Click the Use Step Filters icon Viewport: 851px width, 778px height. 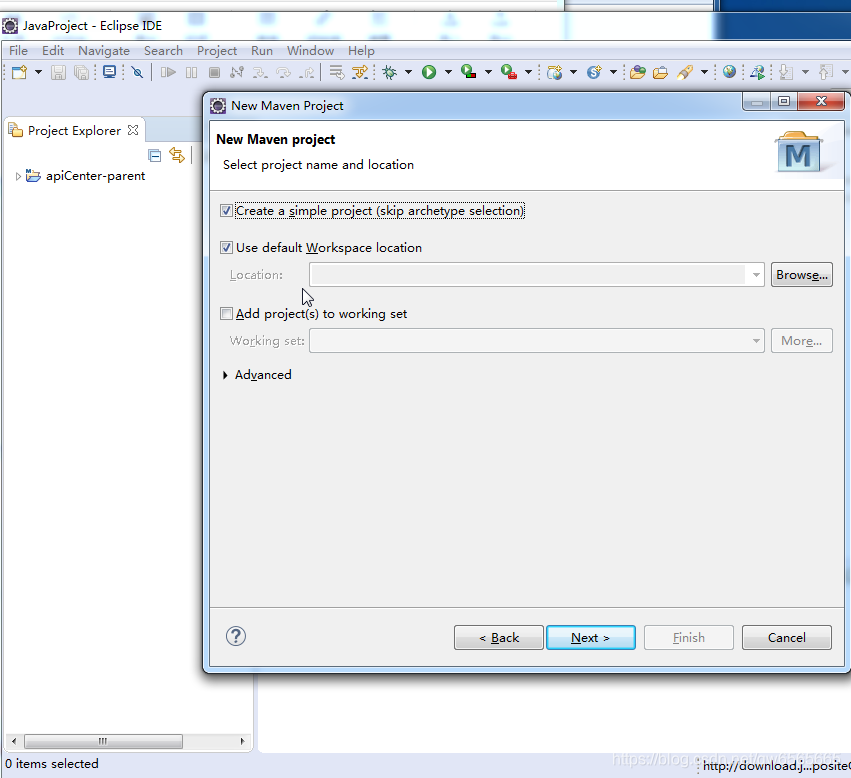coord(360,72)
